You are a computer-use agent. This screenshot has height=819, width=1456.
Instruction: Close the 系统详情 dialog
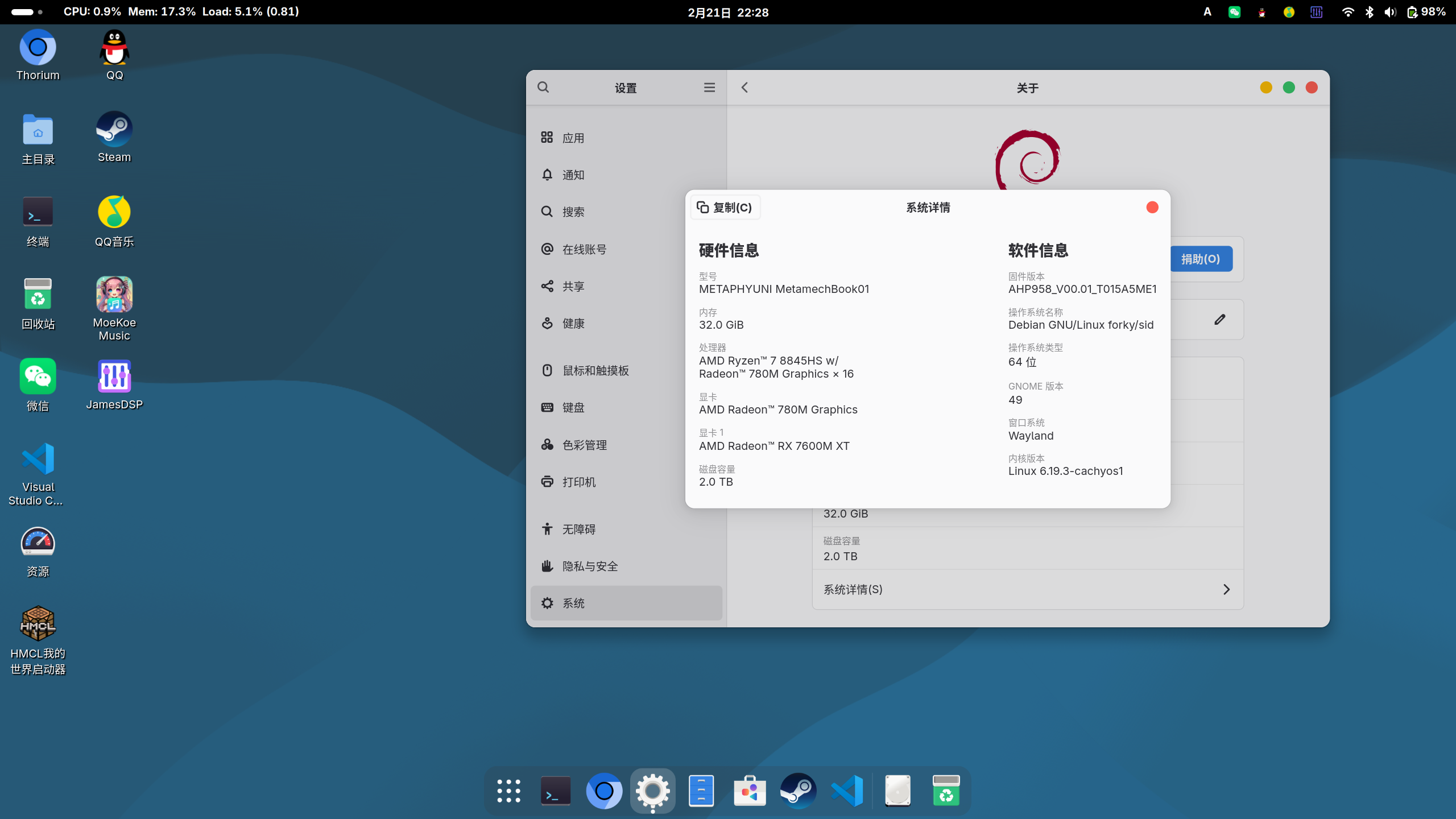[x=1152, y=208]
